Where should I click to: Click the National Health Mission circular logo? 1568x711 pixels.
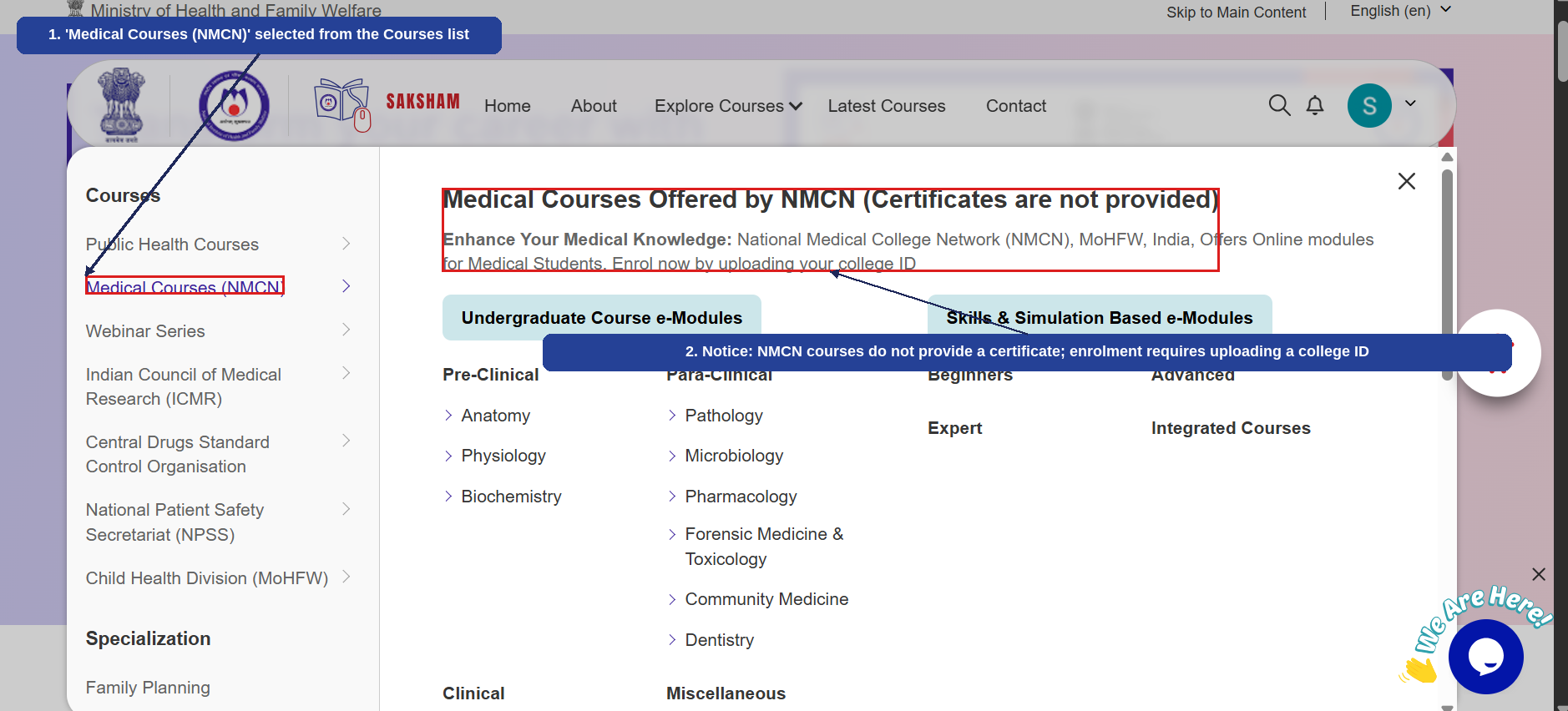pos(234,106)
